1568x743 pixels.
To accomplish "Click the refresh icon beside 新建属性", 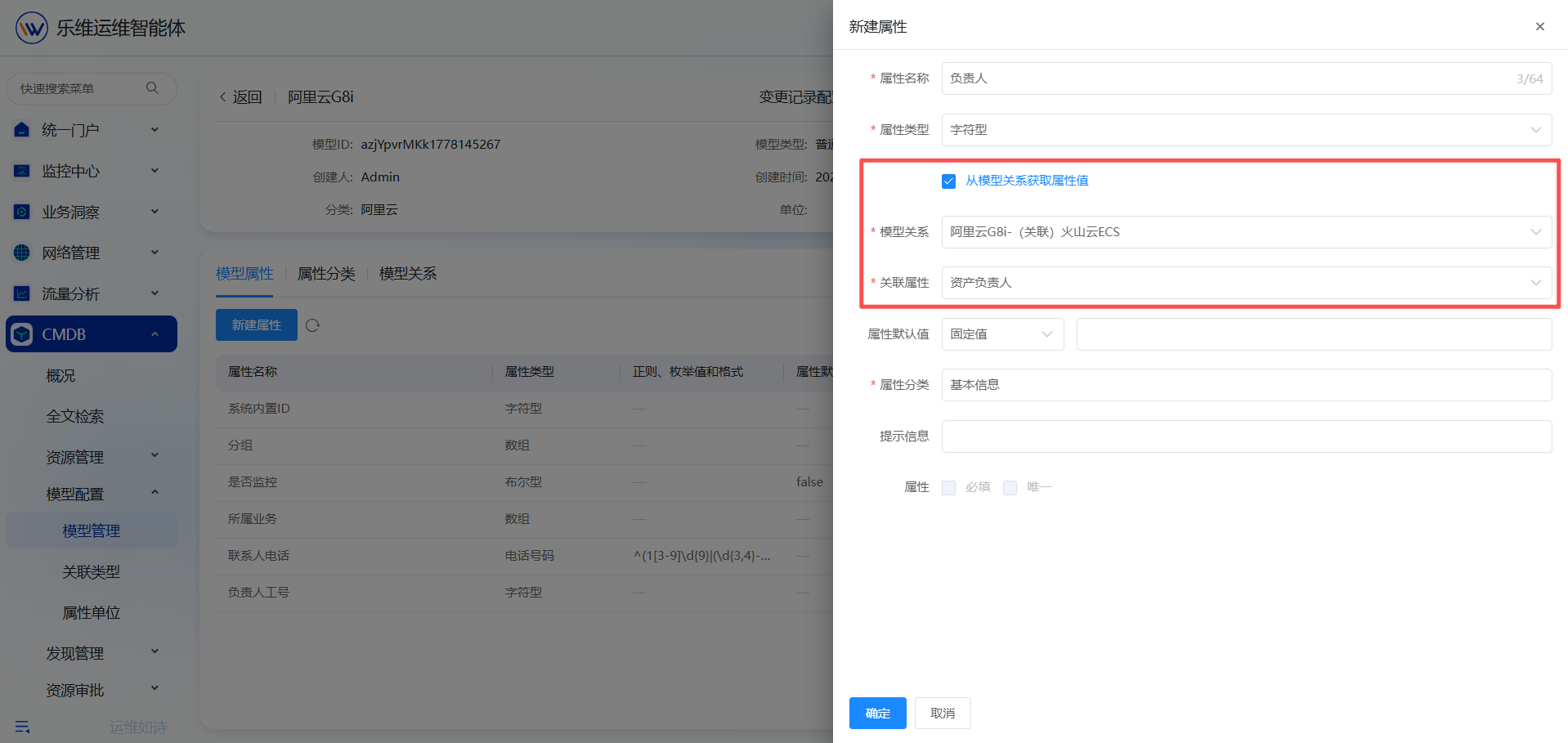I will coord(312,325).
